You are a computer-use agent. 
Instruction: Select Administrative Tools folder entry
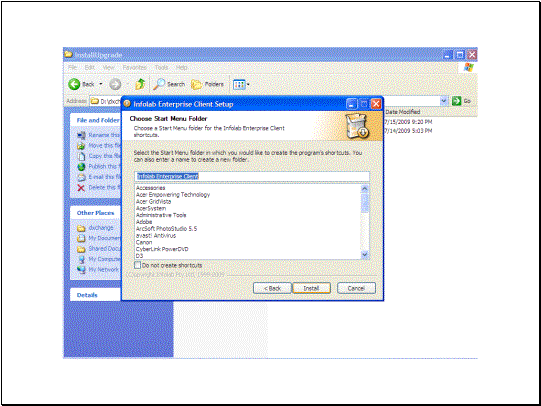click(161, 215)
